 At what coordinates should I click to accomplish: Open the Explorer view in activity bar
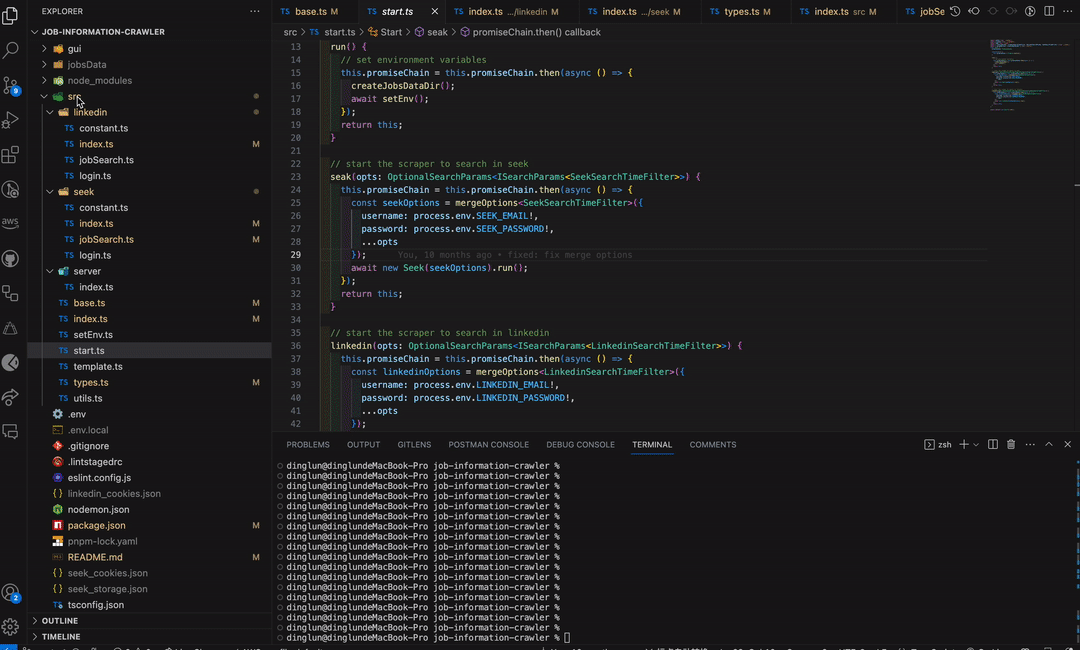click(10, 15)
